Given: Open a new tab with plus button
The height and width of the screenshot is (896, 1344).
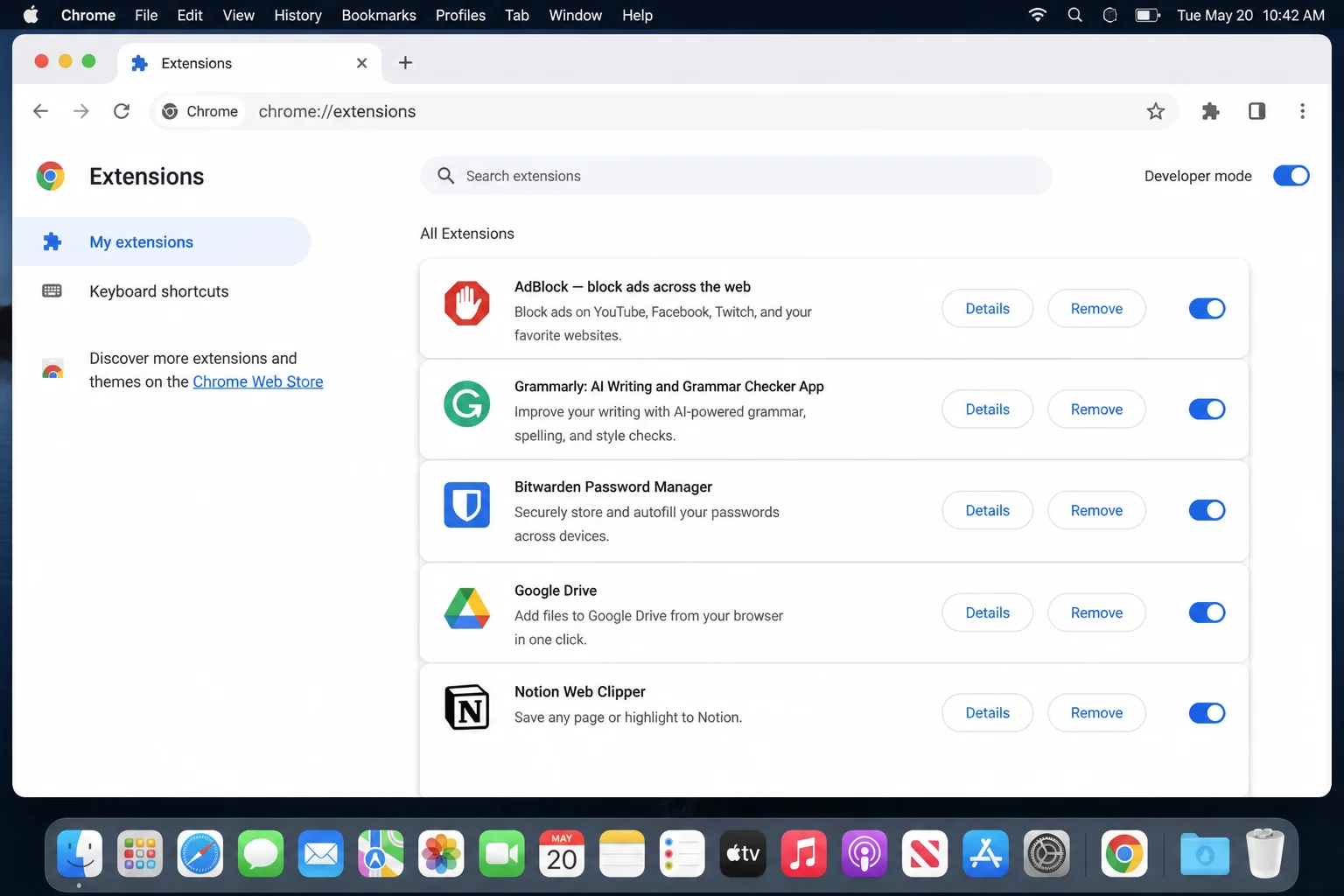Looking at the screenshot, I should point(405,62).
